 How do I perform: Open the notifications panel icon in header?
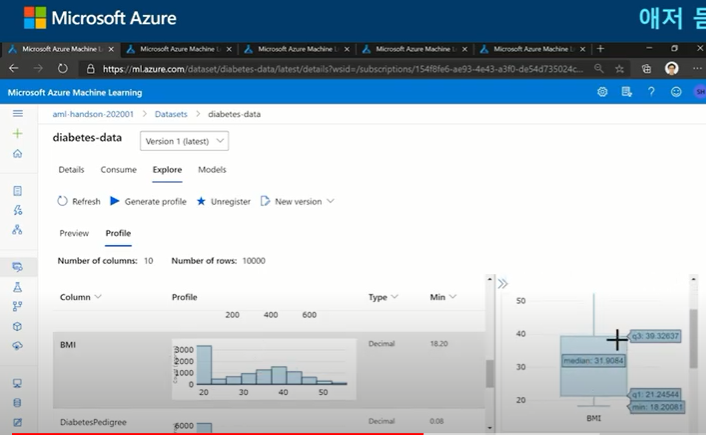627,92
